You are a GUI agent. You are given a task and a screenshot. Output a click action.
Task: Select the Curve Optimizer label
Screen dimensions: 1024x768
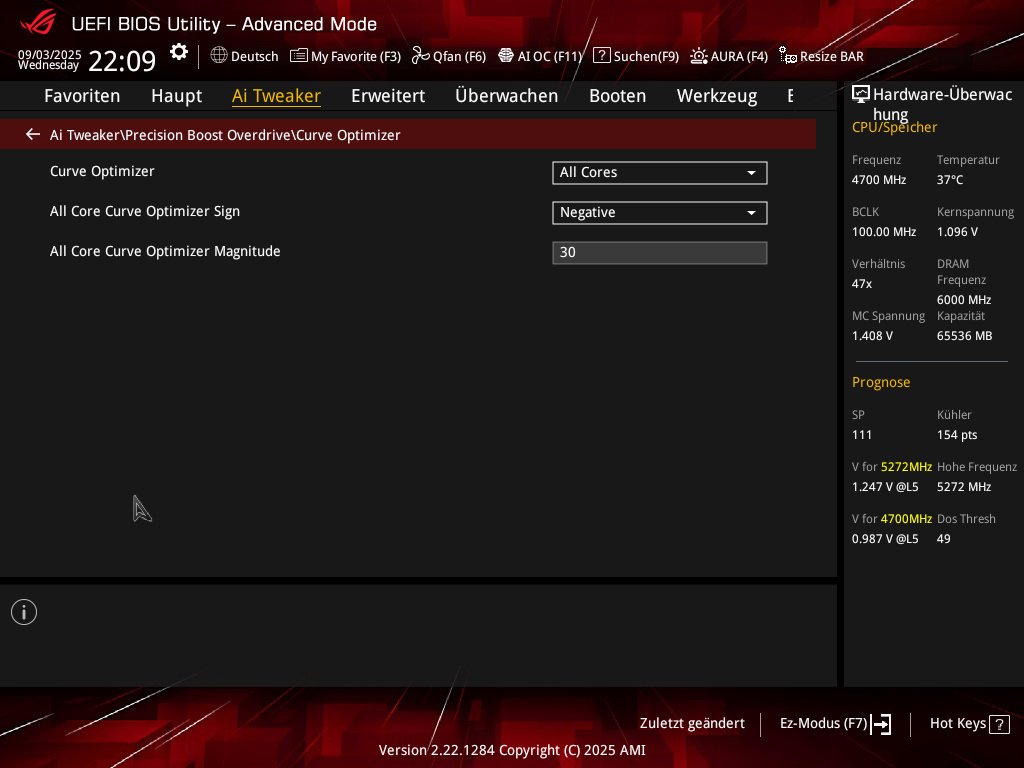[103, 171]
